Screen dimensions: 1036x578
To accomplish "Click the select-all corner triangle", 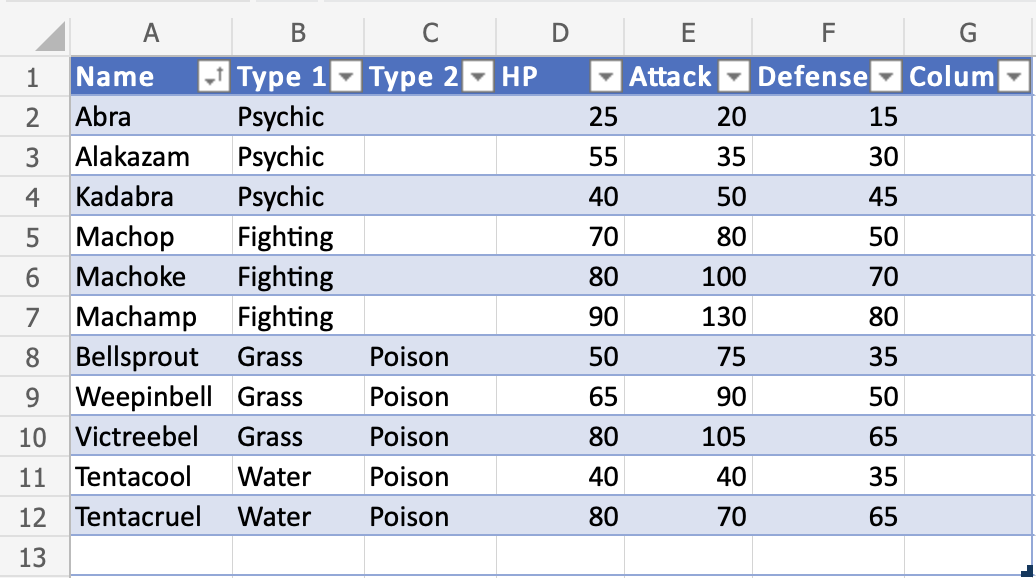I will pyautogui.click(x=50, y=38).
